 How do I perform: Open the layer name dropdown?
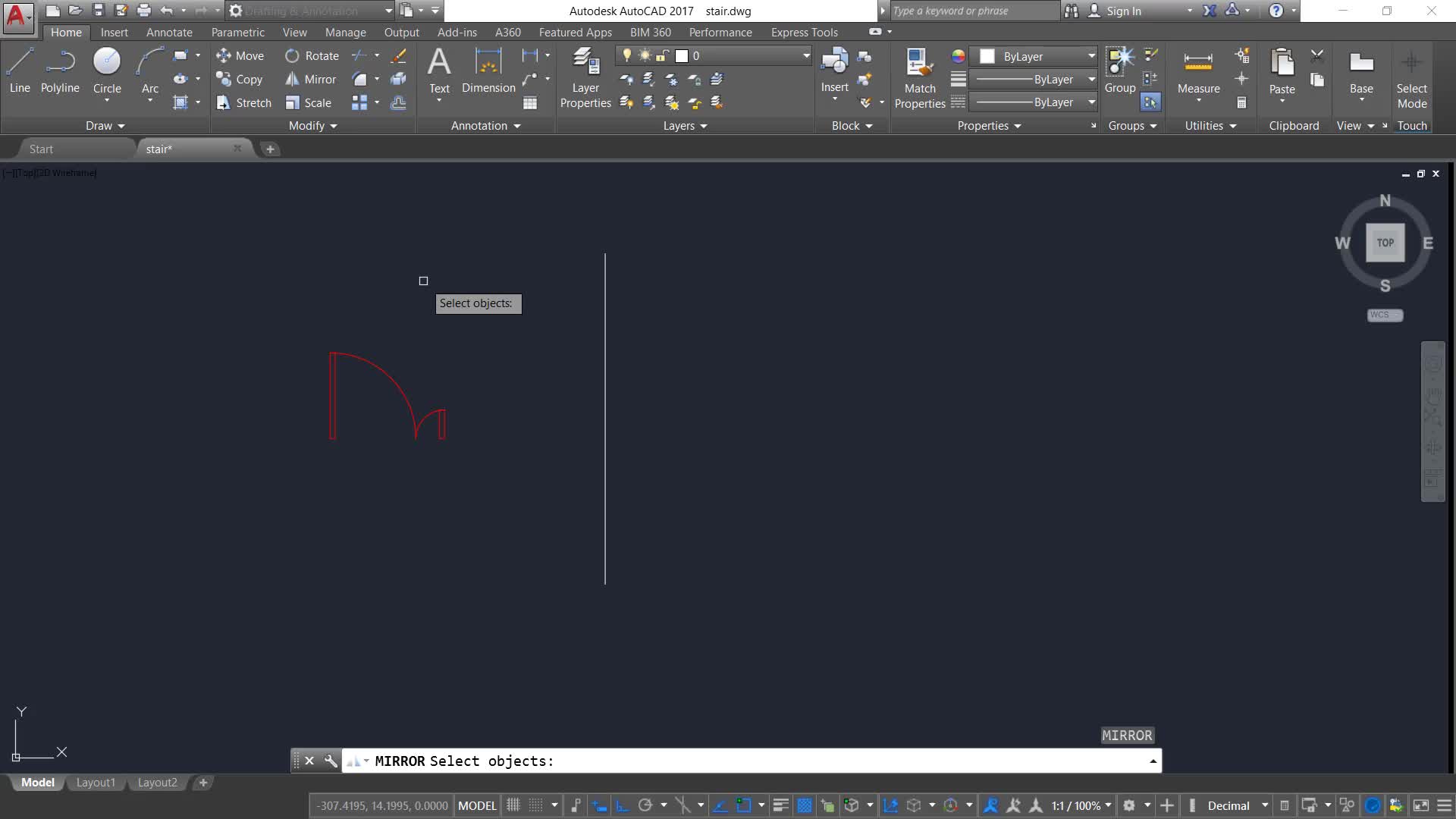pyautogui.click(x=805, y=56)
